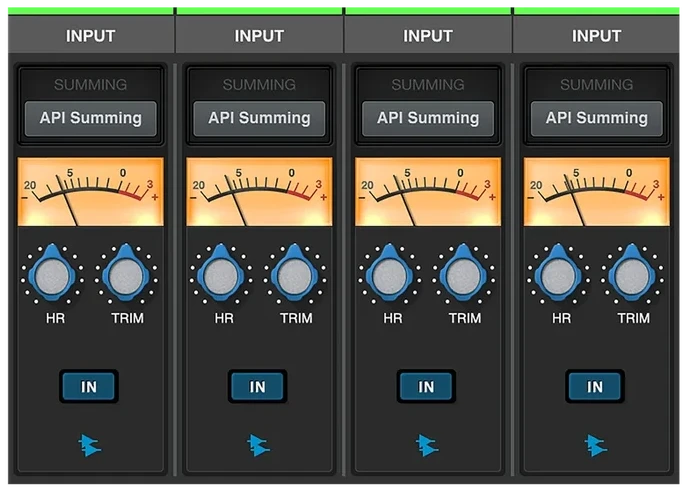The height and width of the screenshot is (492, 687).
Task: Click the SUMMING label in first channel
Action: (x=91, y=85)
